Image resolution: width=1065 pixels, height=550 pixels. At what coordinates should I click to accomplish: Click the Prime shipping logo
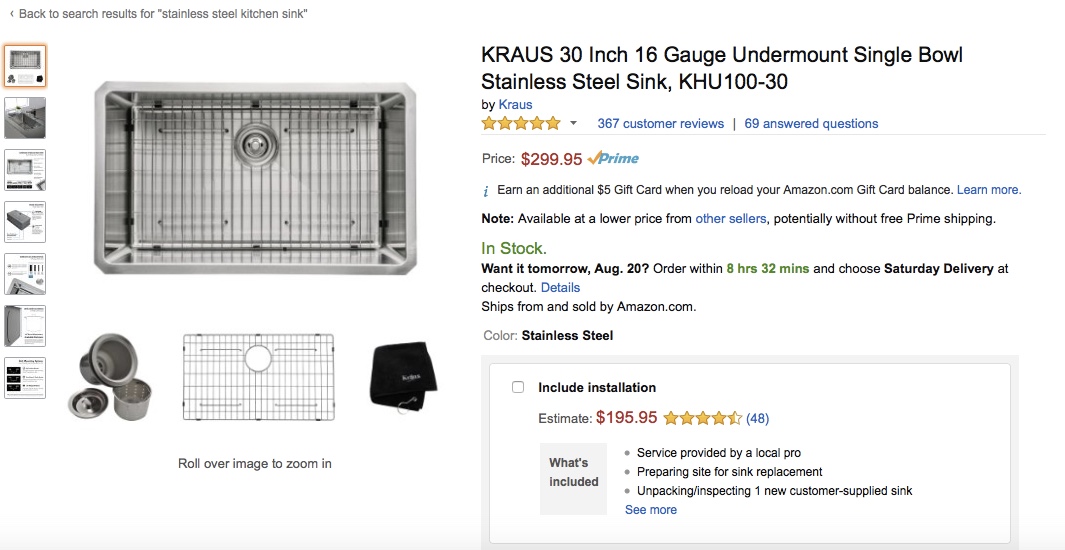coord(613,158)
